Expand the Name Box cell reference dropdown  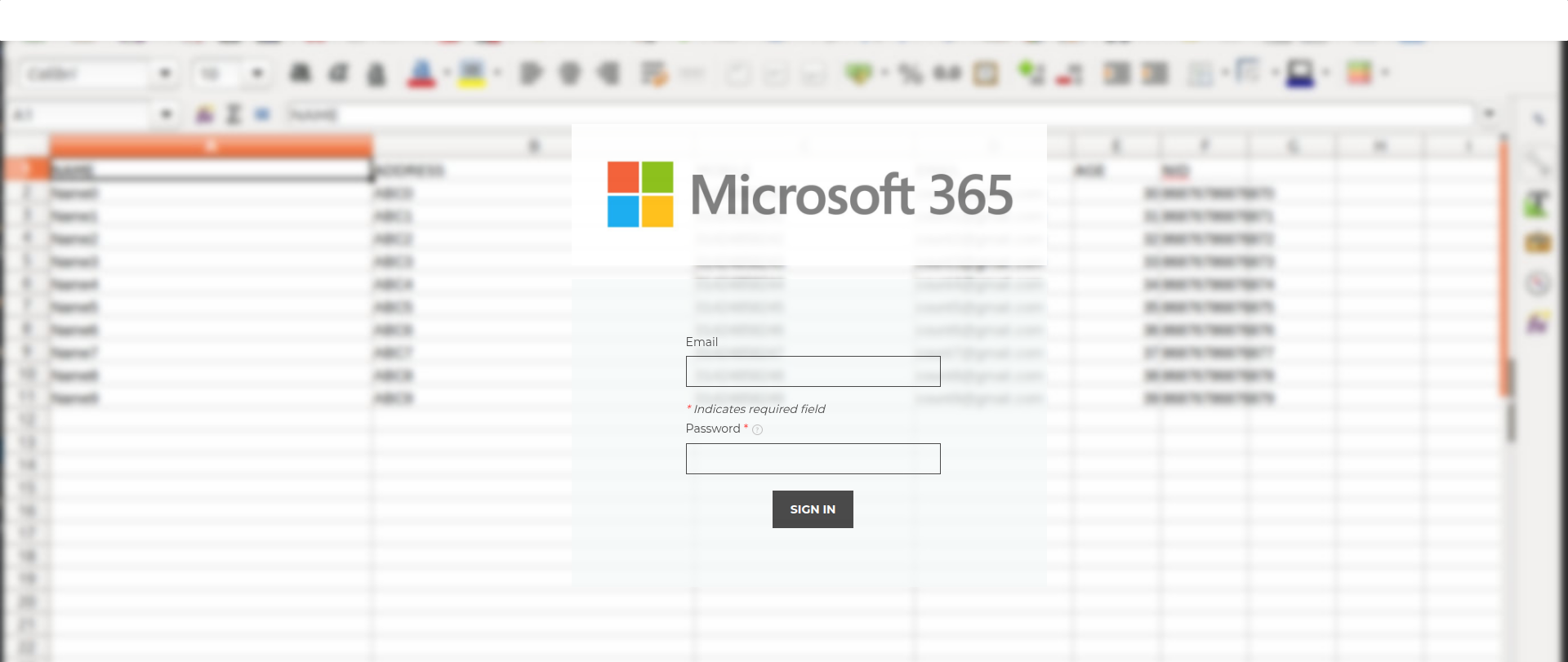tap(166, 114)
